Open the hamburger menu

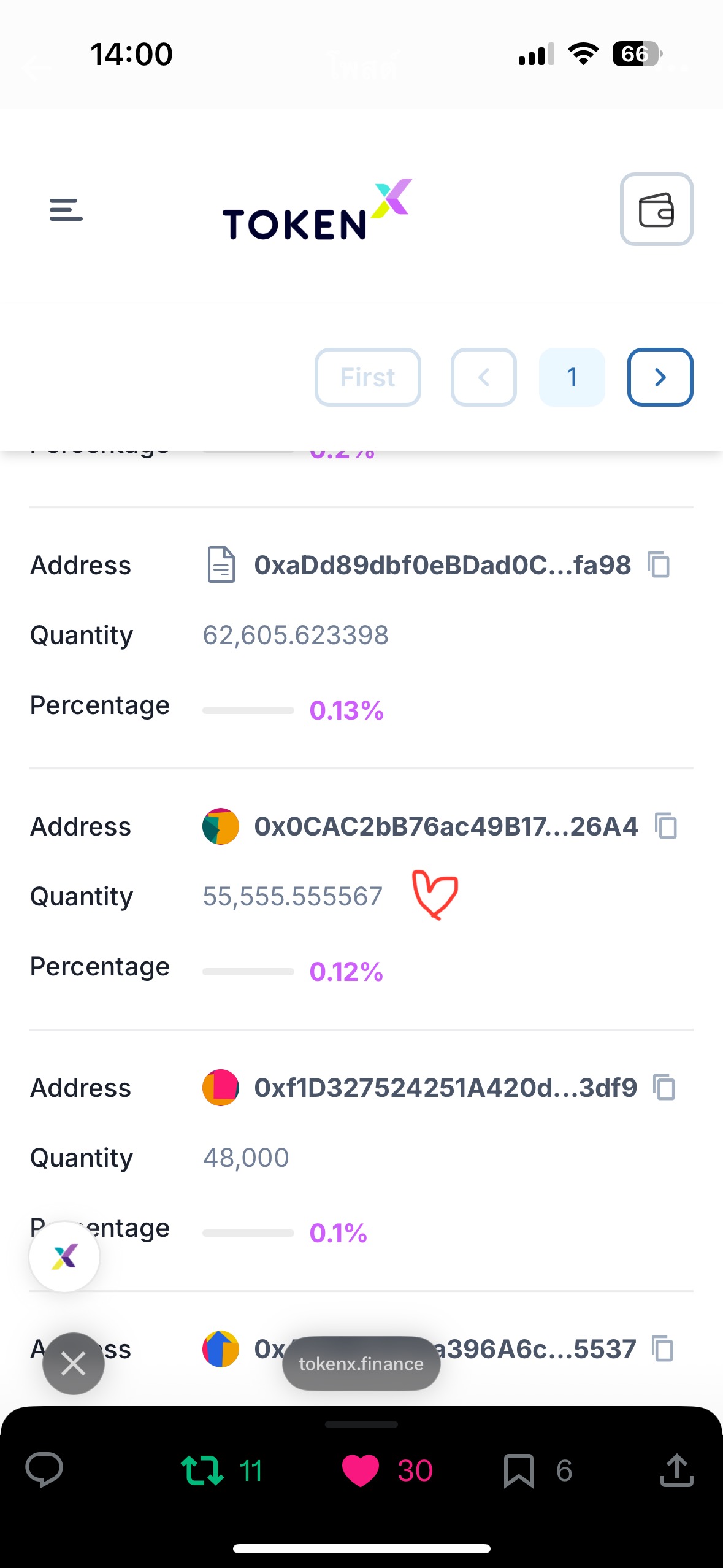pyautogui.click(x=66, y=210)
